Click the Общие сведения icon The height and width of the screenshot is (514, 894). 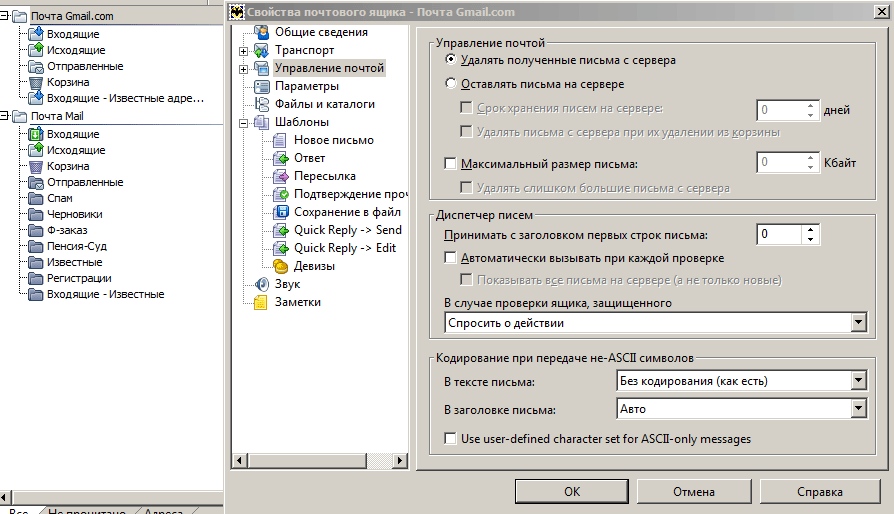(x=261, y=32)
